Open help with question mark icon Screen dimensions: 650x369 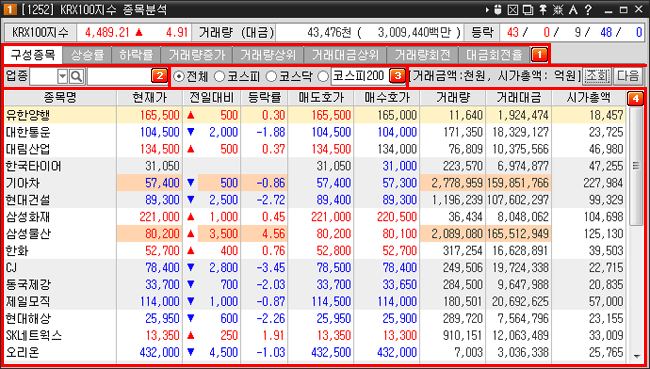[588, 10]
